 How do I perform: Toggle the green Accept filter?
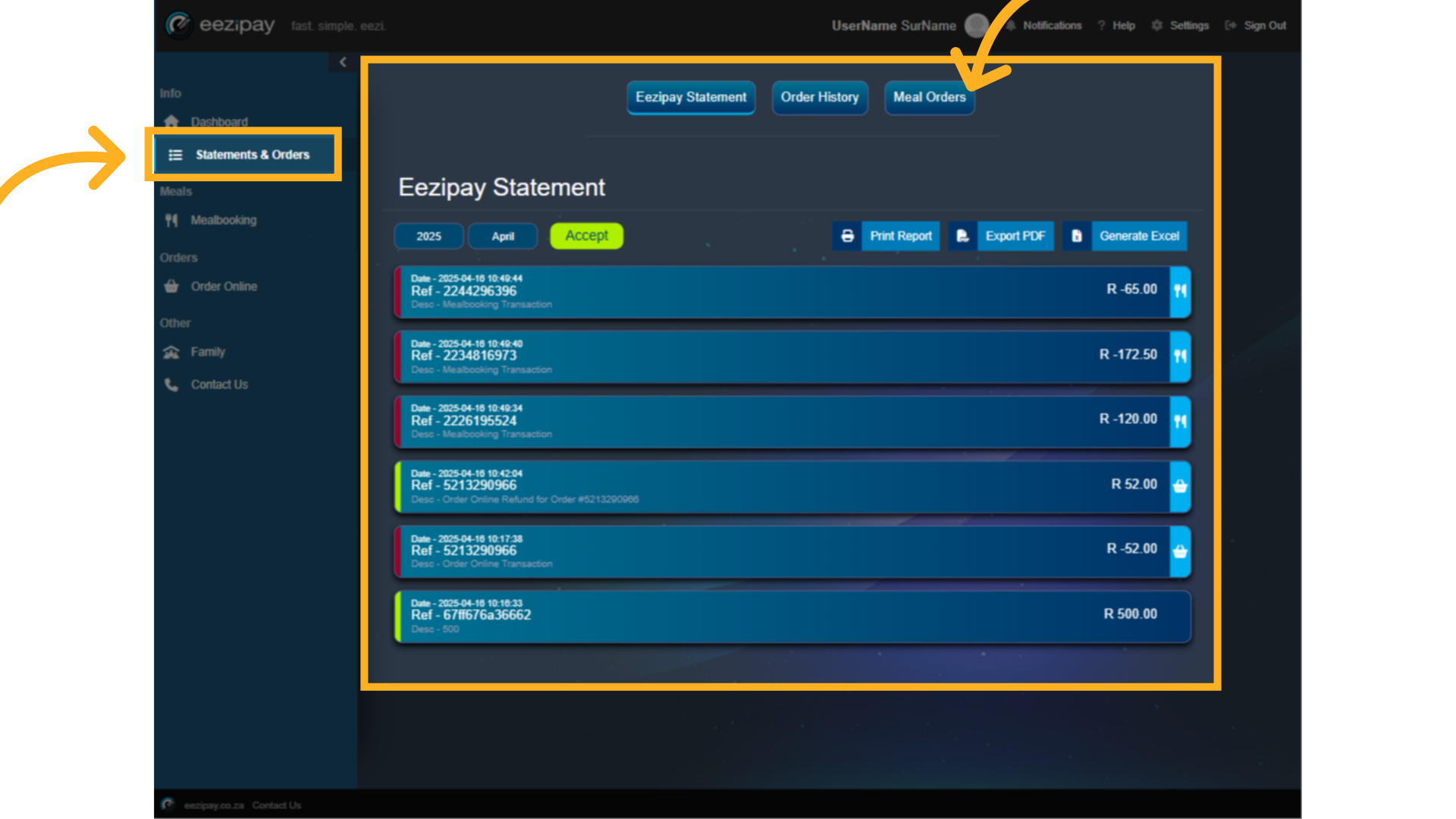586,235
